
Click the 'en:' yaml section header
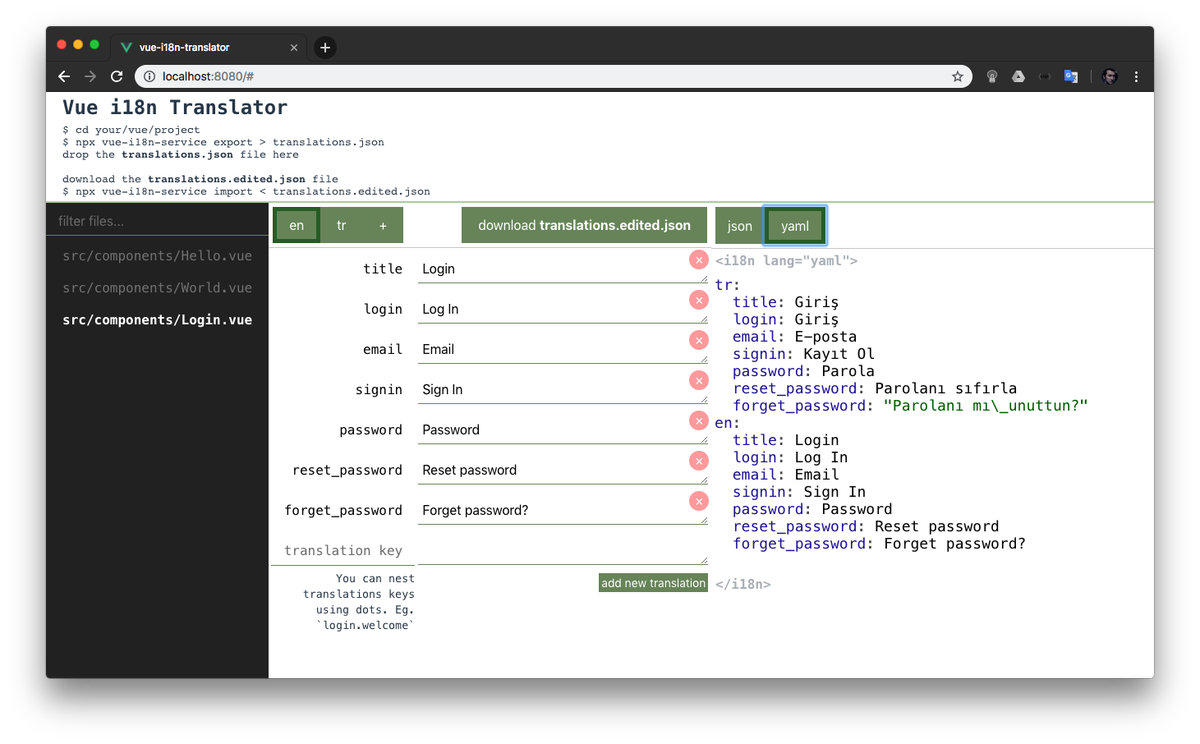point(728,423)
